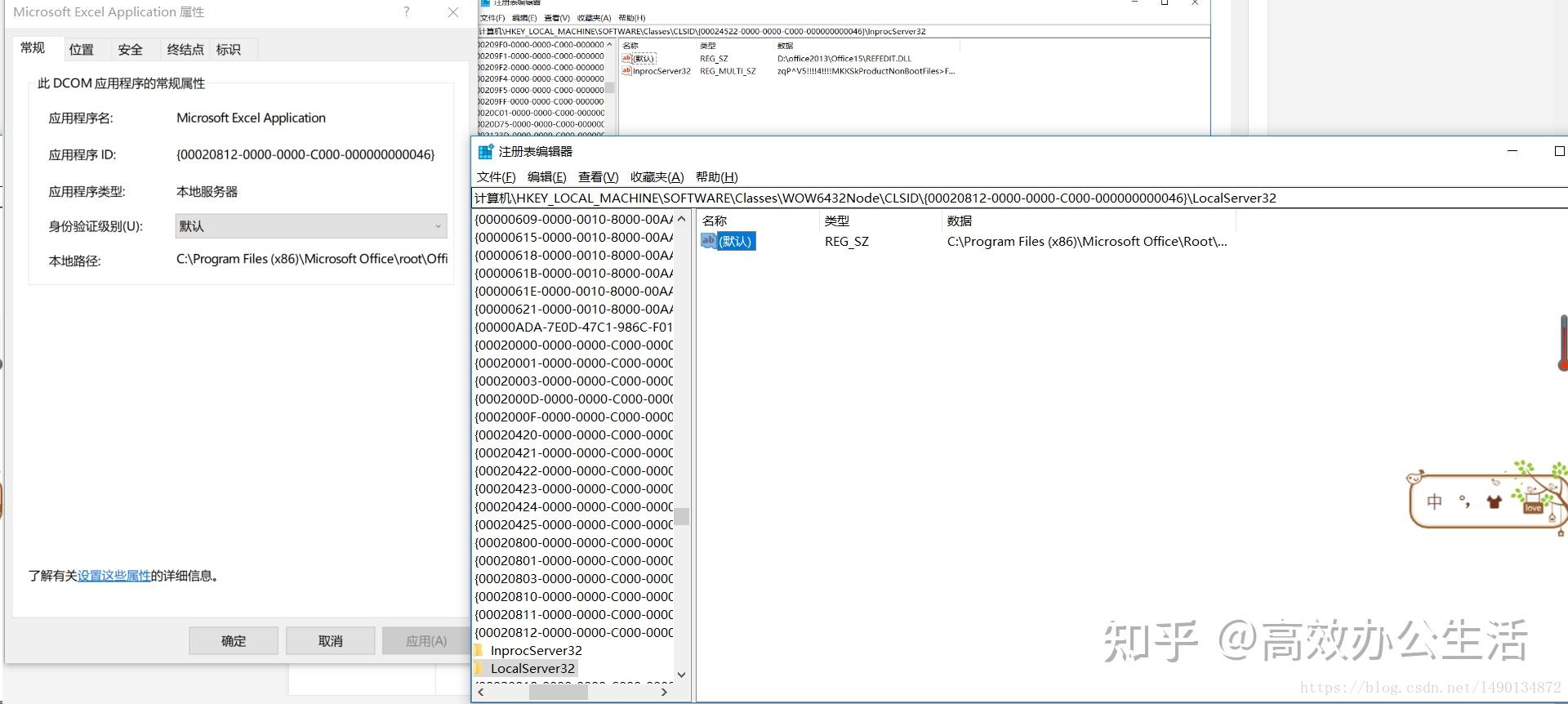Viewport: 1568px width, 704px height.
Task: Open 文件(F) menu in the back registry window
Action: tap(492, 18)
